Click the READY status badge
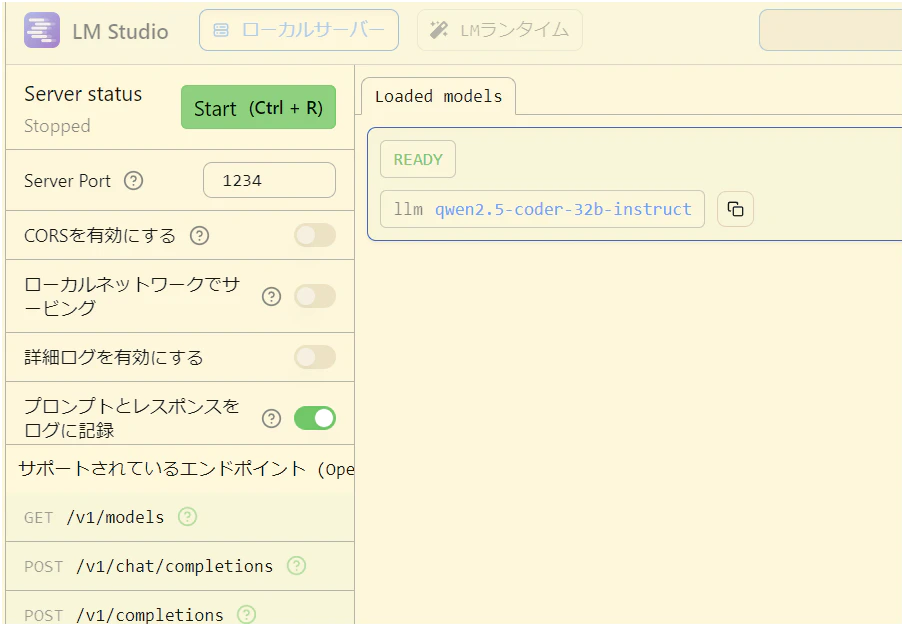This screenshot has height=626, width=904. pos(418,159)
